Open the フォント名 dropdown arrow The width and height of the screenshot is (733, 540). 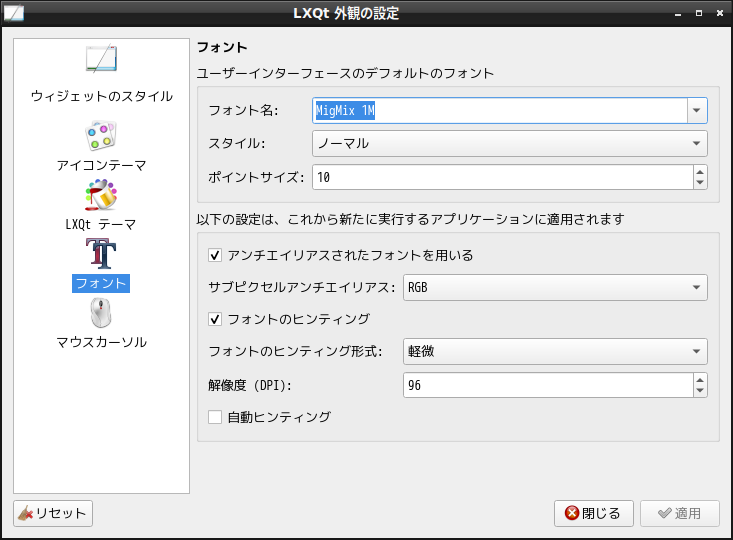click(x=697, y=110)
